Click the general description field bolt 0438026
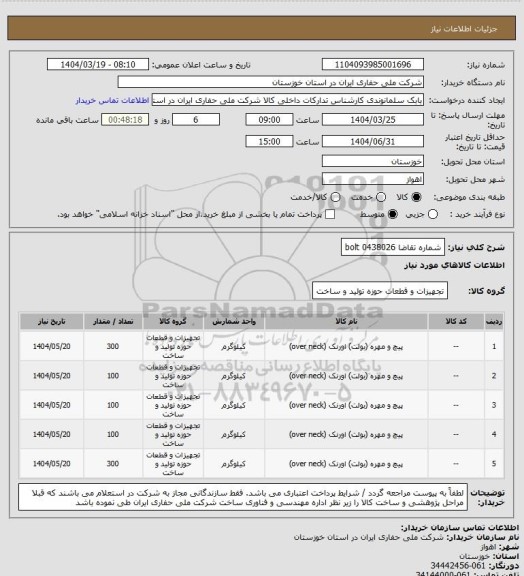The height and width of the screenshot is (576, 524). (x=393, y=247)
